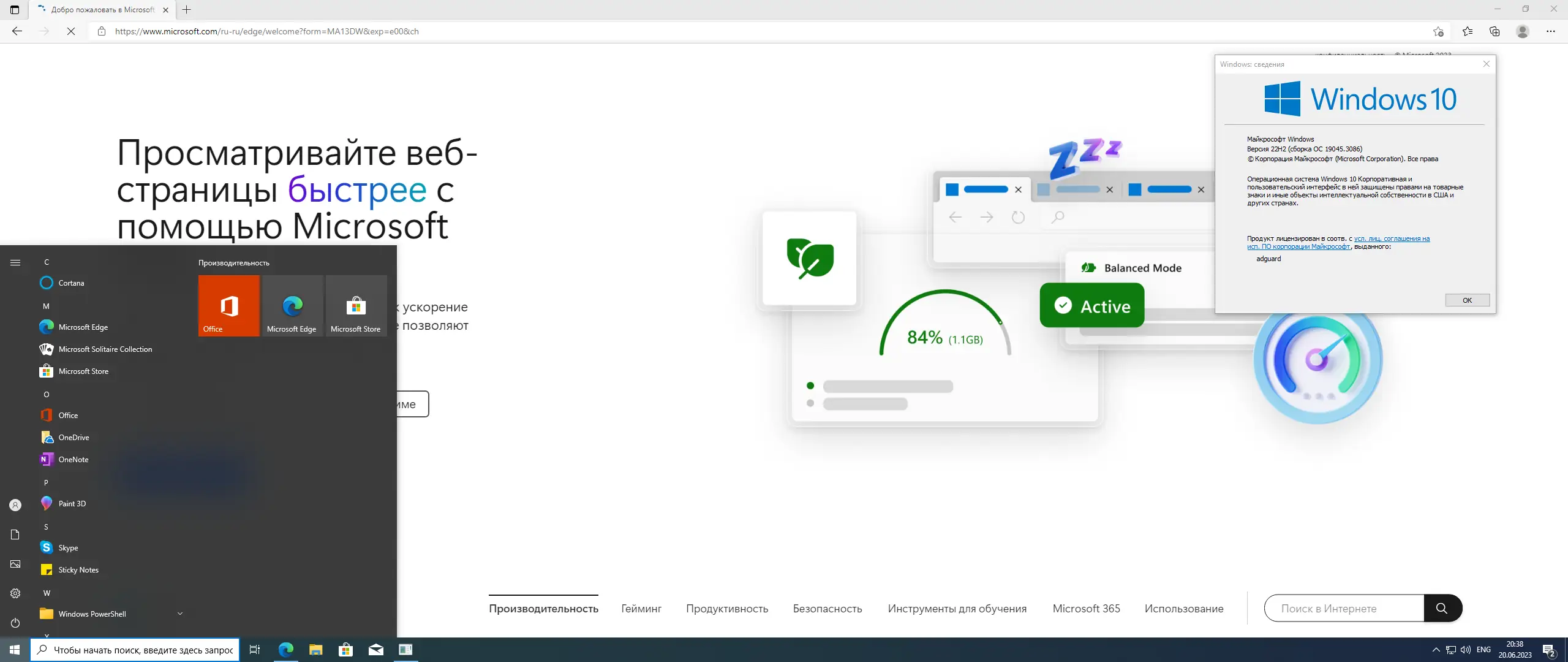Expand the Start menu hamburger navigation
This screenshot has width=1568, height=662.
(15, 262)
